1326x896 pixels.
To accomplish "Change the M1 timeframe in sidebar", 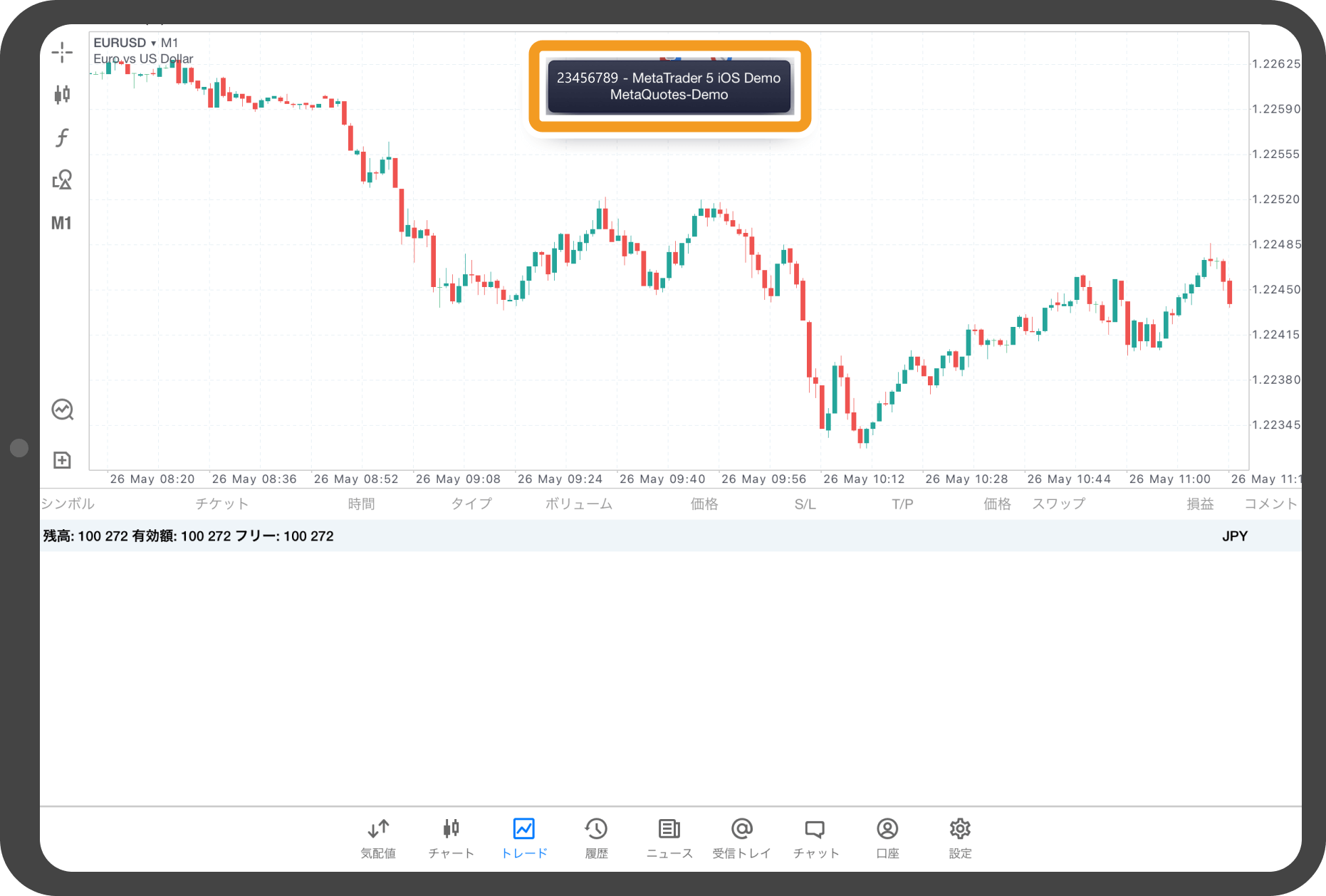I will (x=61, y=223).
